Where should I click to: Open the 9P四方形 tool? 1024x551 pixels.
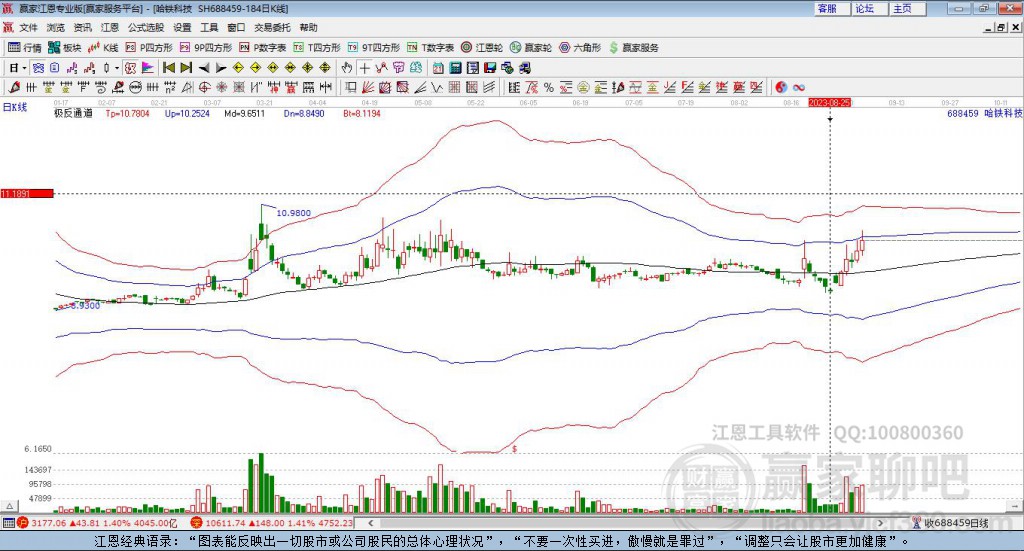(206, 48)
